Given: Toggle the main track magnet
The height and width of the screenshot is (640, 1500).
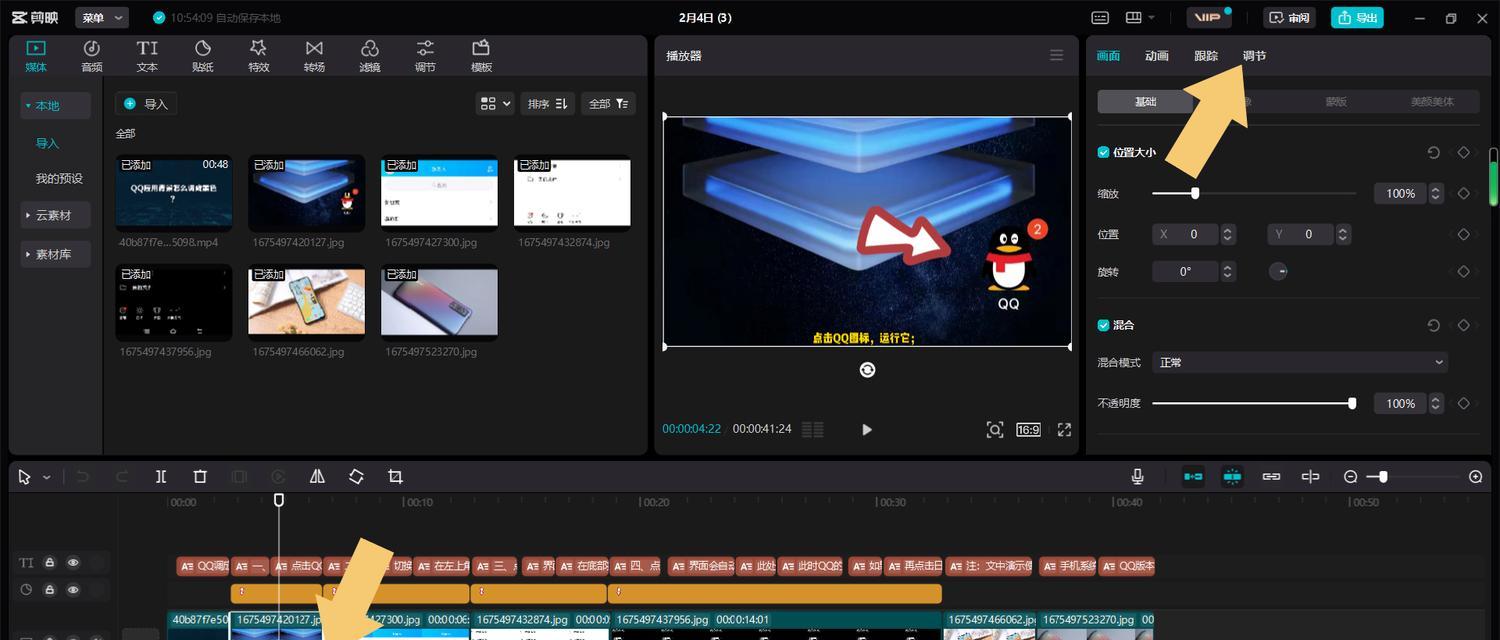Looking at the screenshot, I should (1193, 477).
